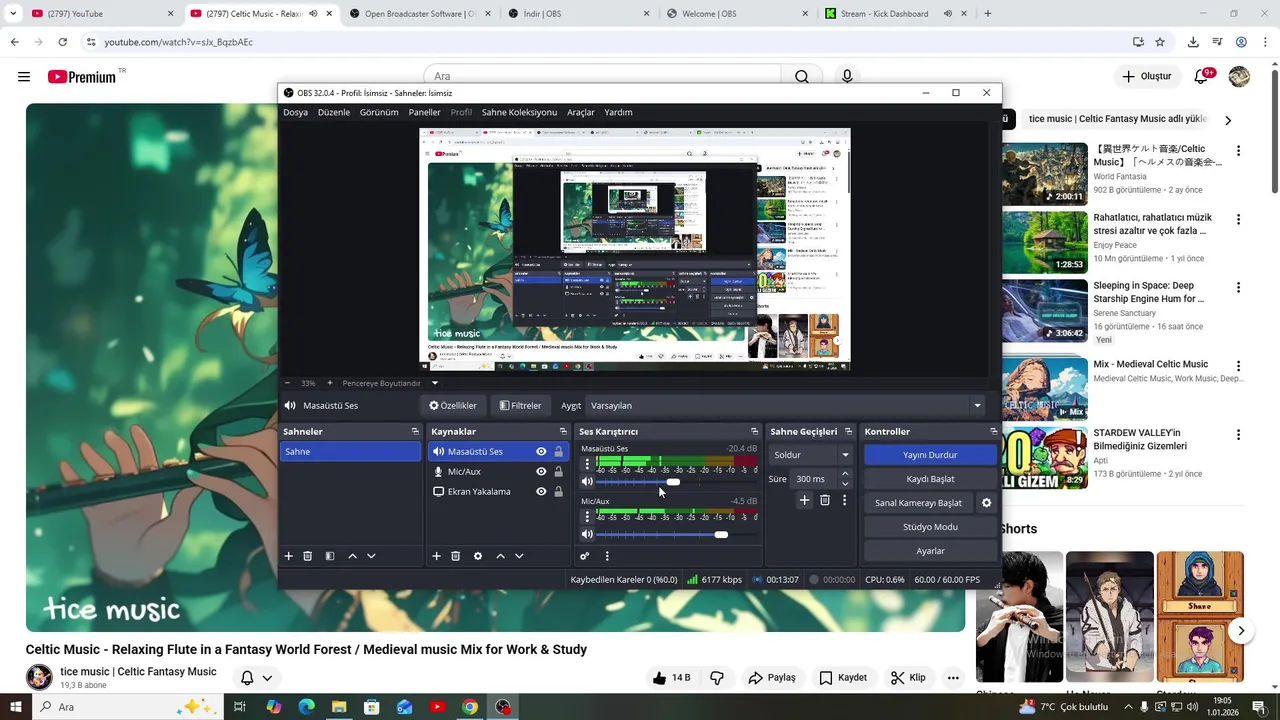Image resolution: width=1280 pixels, height=720 pixels.
Task: Undock the Kontroller panel
Action: tap(993, 432)
